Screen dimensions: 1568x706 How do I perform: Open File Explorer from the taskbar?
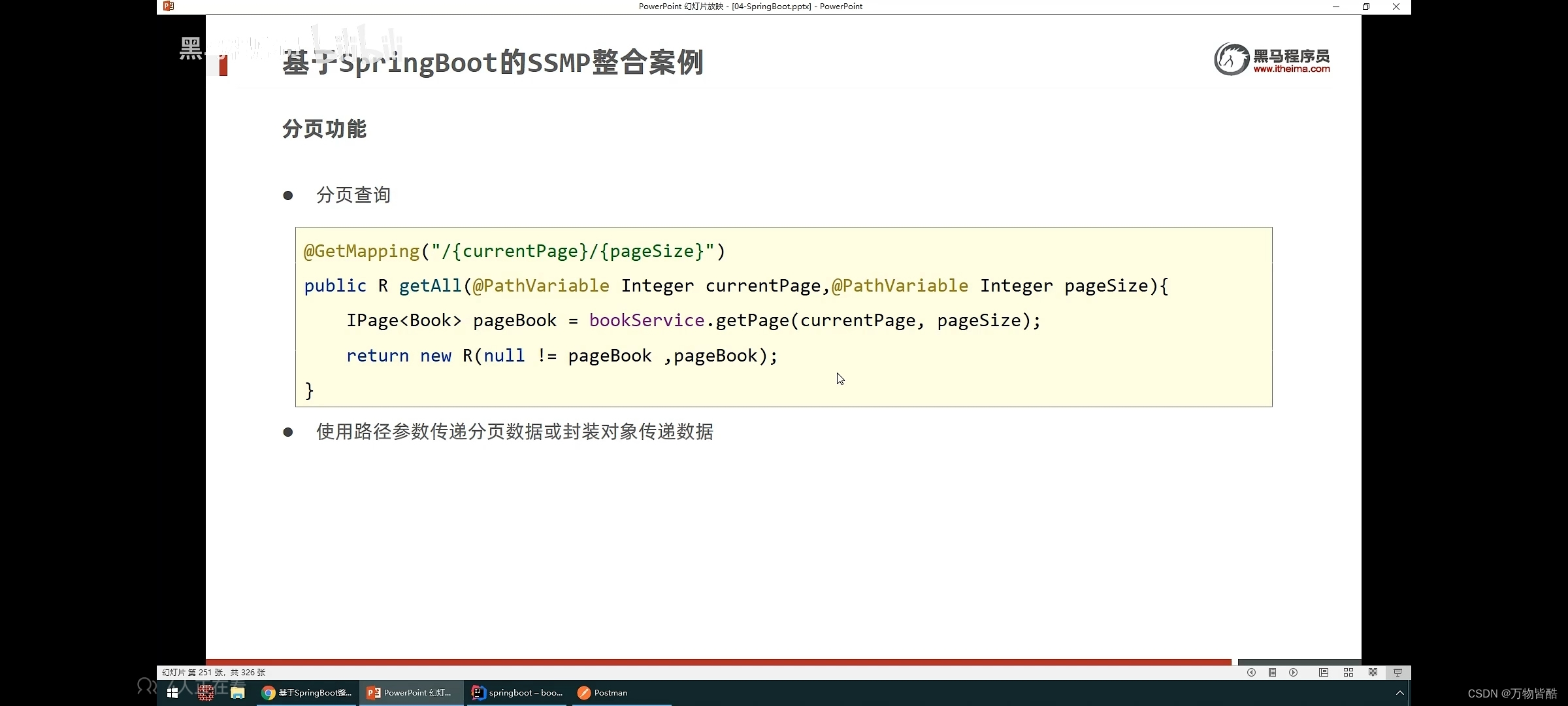coord(237,693)
